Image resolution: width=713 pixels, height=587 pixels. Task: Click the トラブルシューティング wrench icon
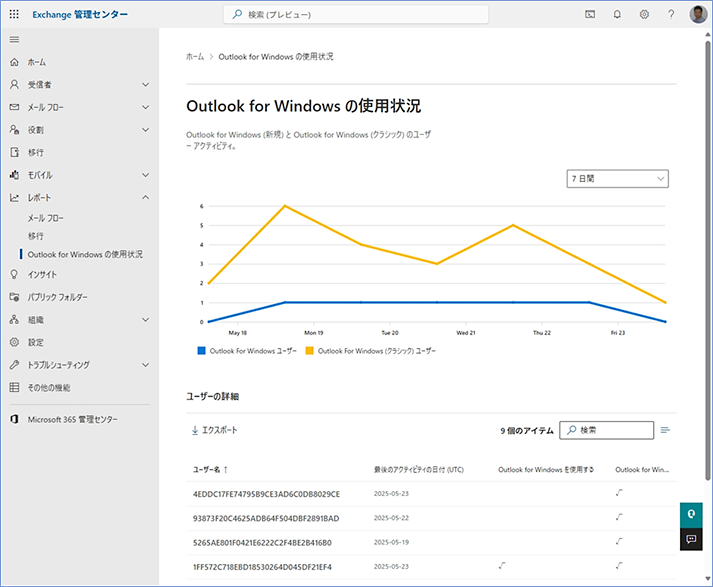pos(15,365)
